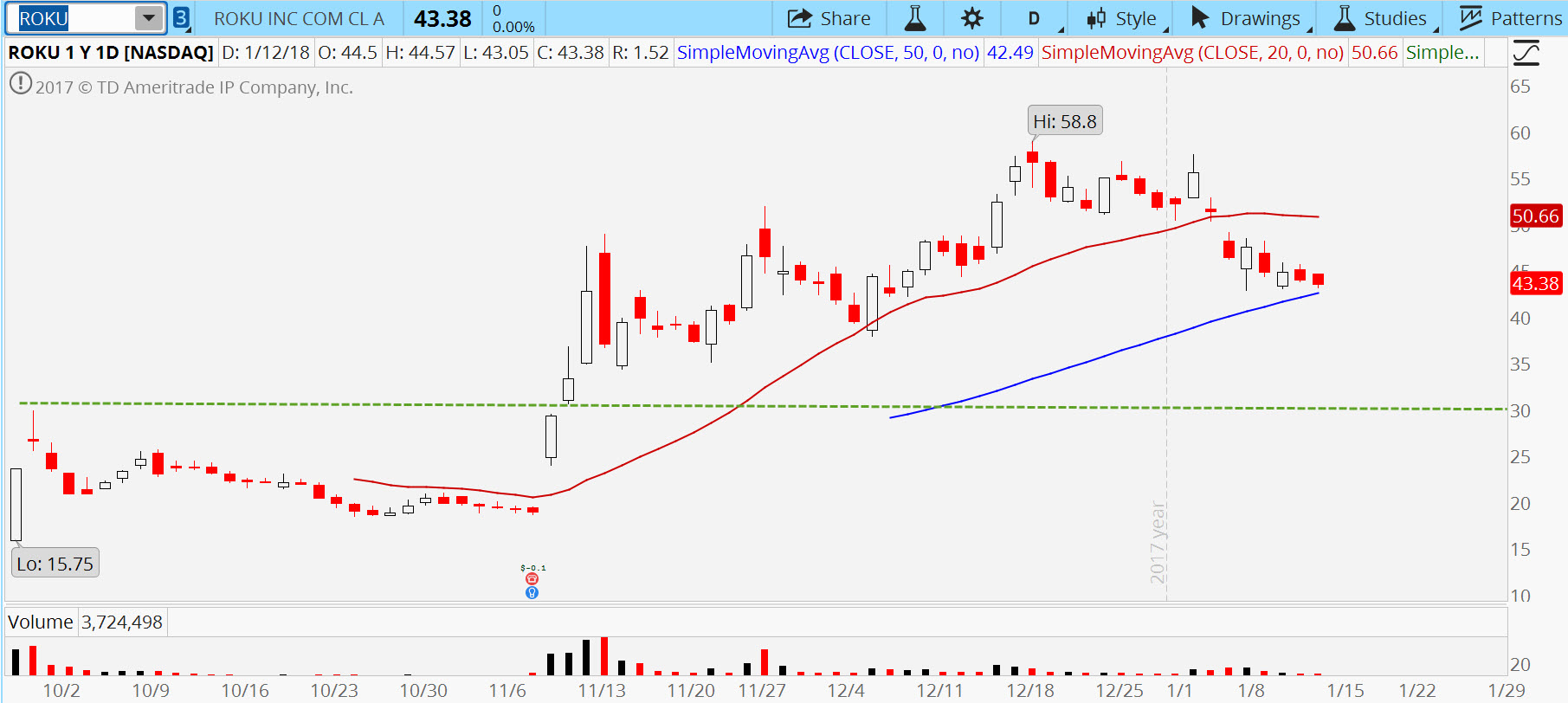Click the C: 43.38 close value
This screenshot has width=1568, height=703.
click(x=571, y=53)
